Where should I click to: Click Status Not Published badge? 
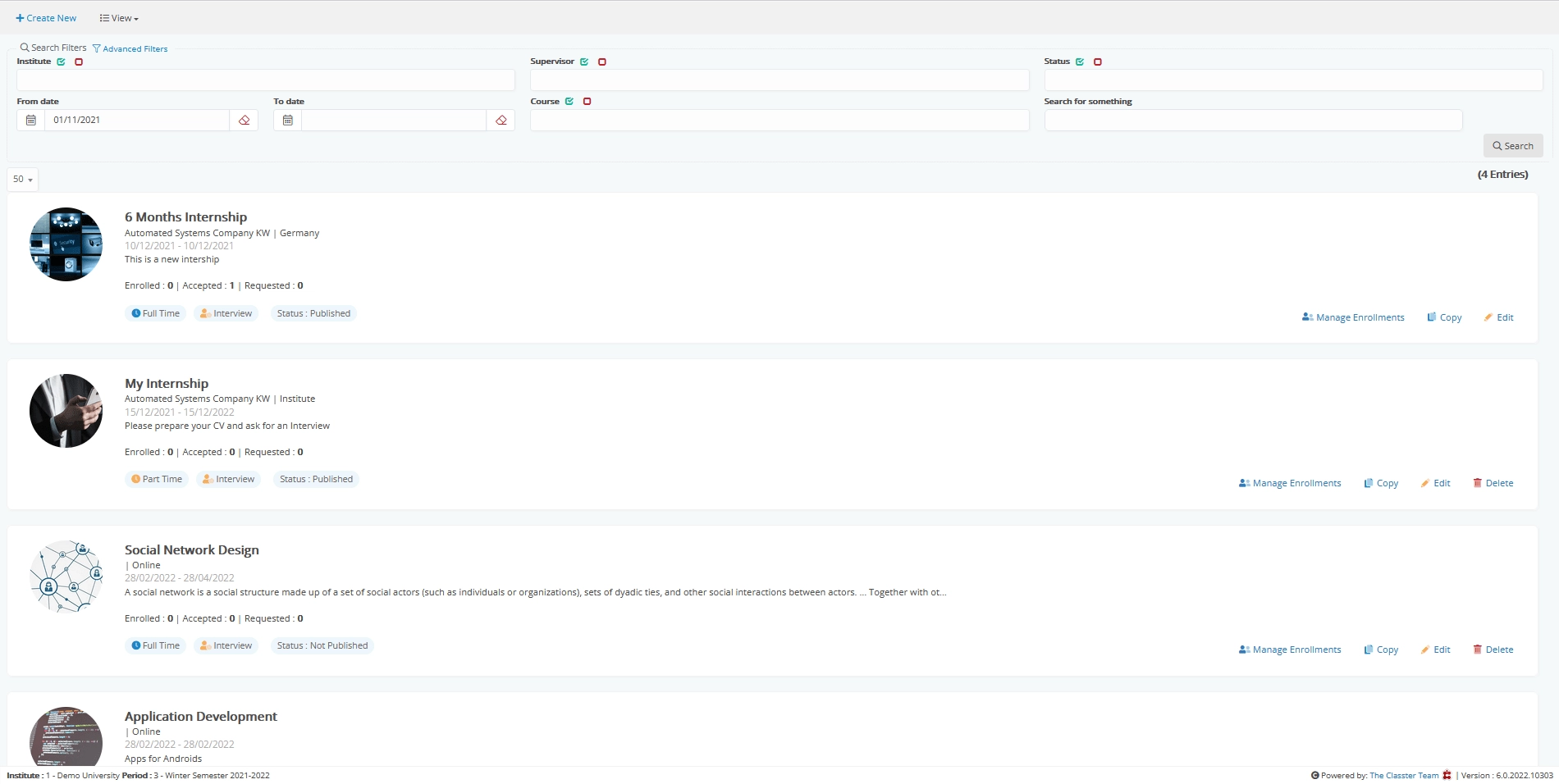click(x=322, y=645)
